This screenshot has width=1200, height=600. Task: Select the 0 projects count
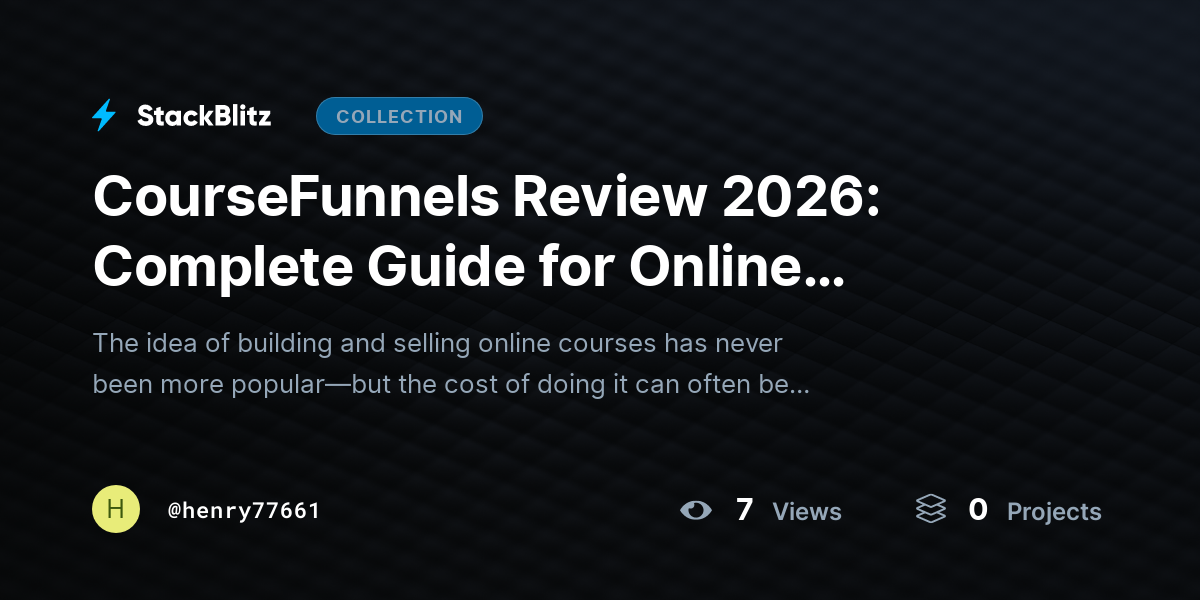(978, 510)
